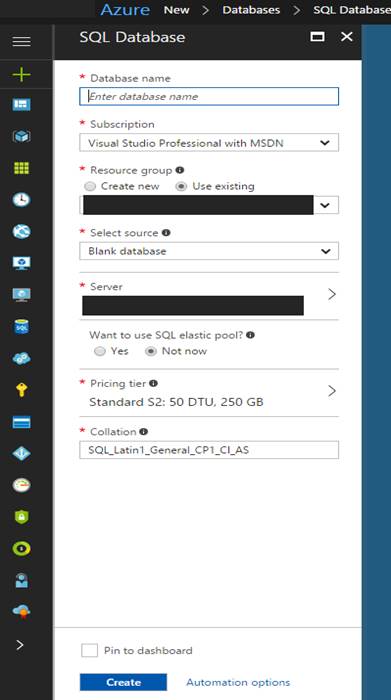Go to the New breadcrumb item

tap(176, 10)
